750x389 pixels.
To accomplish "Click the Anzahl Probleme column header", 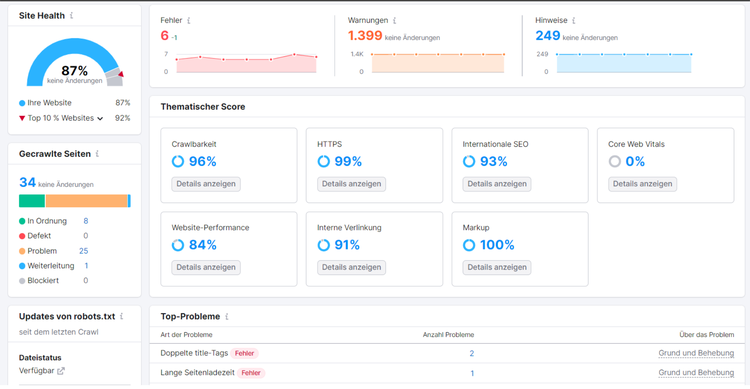I will (448, 335).
